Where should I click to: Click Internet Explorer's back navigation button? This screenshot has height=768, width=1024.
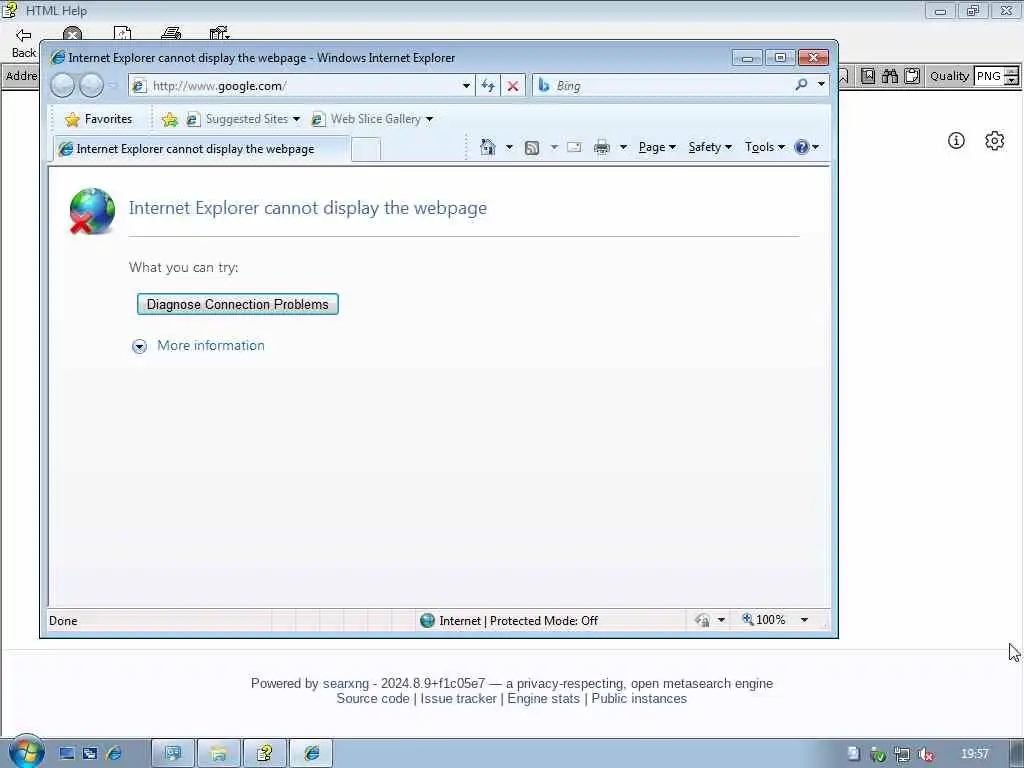63,86
